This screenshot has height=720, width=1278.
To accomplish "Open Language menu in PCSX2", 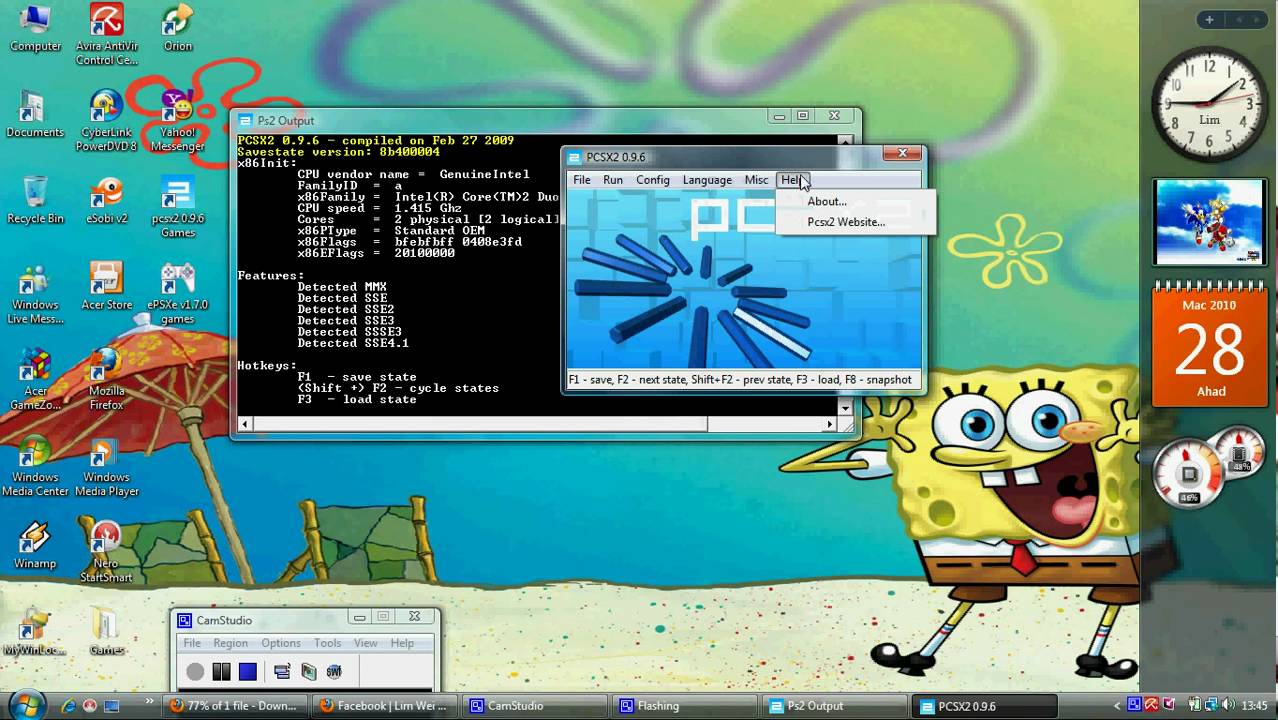I will click(x=707, y=180).
